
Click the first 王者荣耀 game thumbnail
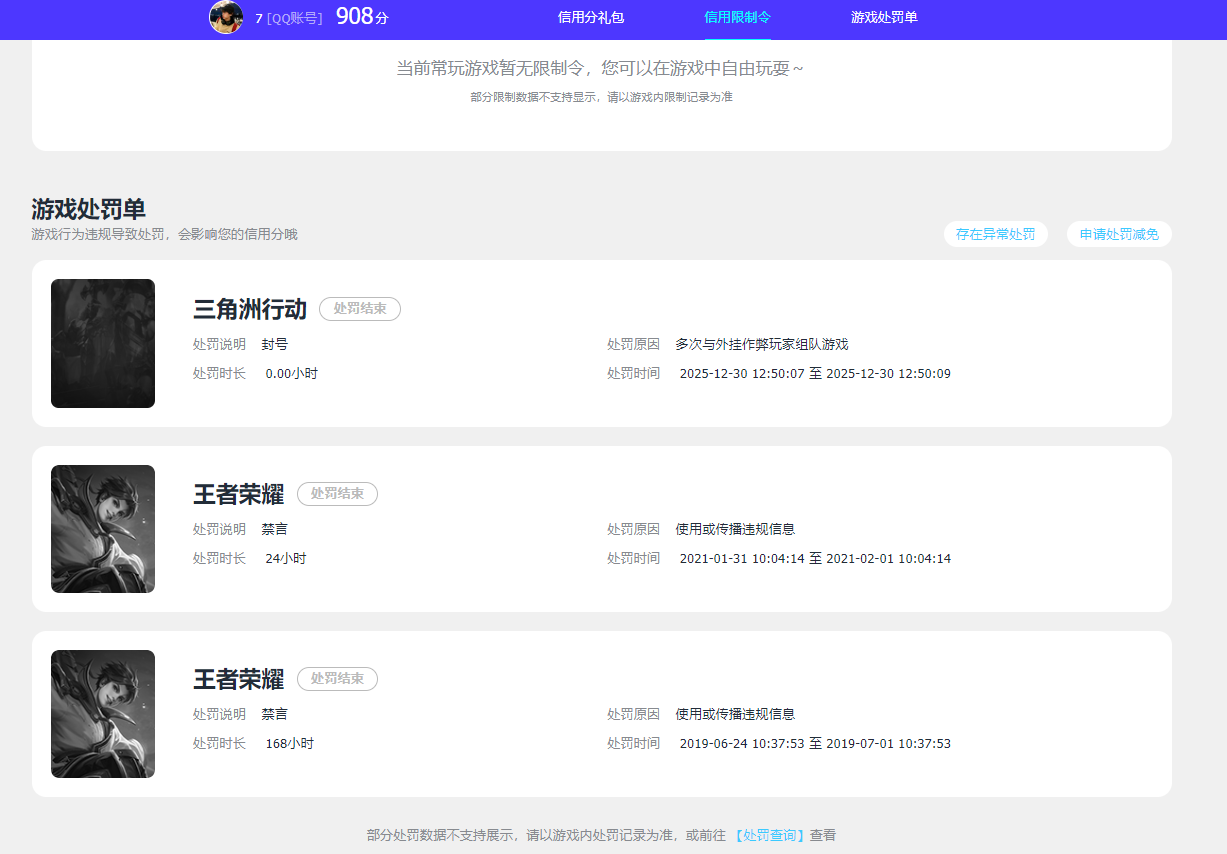click(102, 528)
